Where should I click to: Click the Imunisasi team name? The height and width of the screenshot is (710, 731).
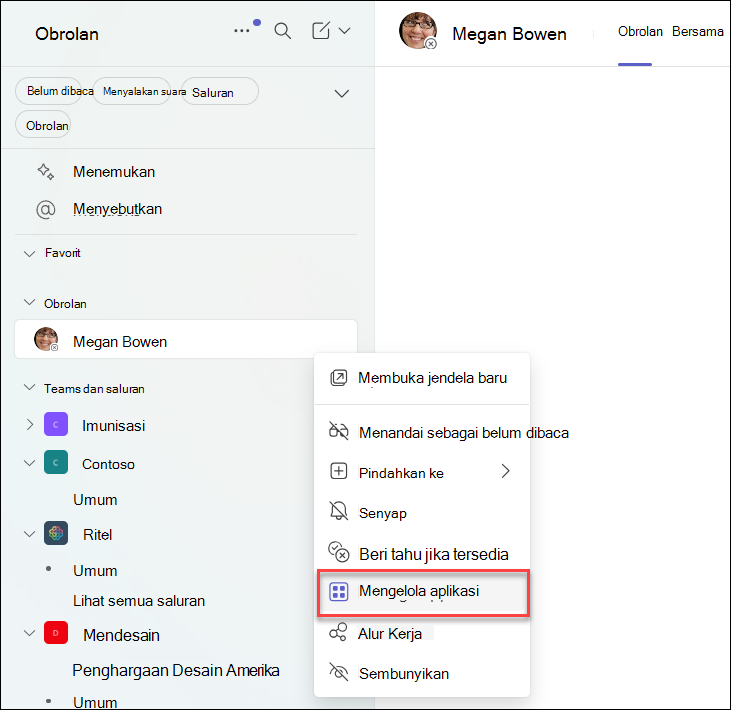[x=114, y=425]
